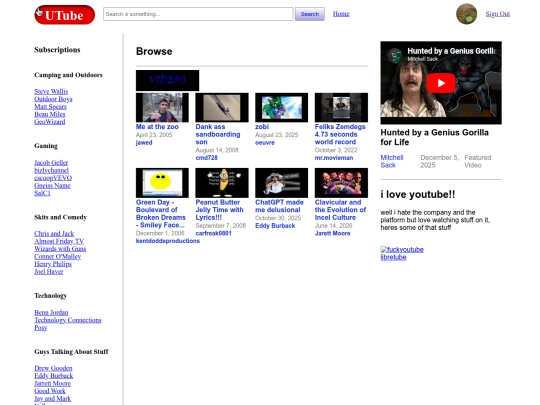Open uploader mr.movieman's channel
This screenshot has width=540, height=405.
tap(334, 158)
